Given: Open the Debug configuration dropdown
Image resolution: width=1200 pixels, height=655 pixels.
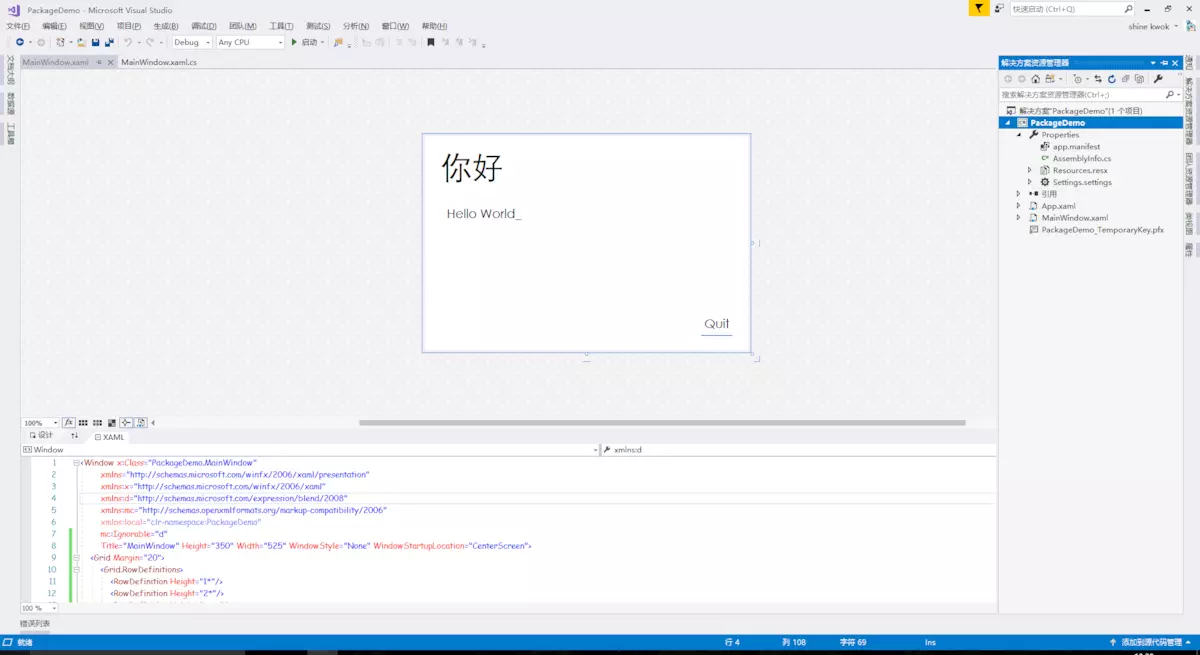Looking at the screenshot, I should pos(192,42).
